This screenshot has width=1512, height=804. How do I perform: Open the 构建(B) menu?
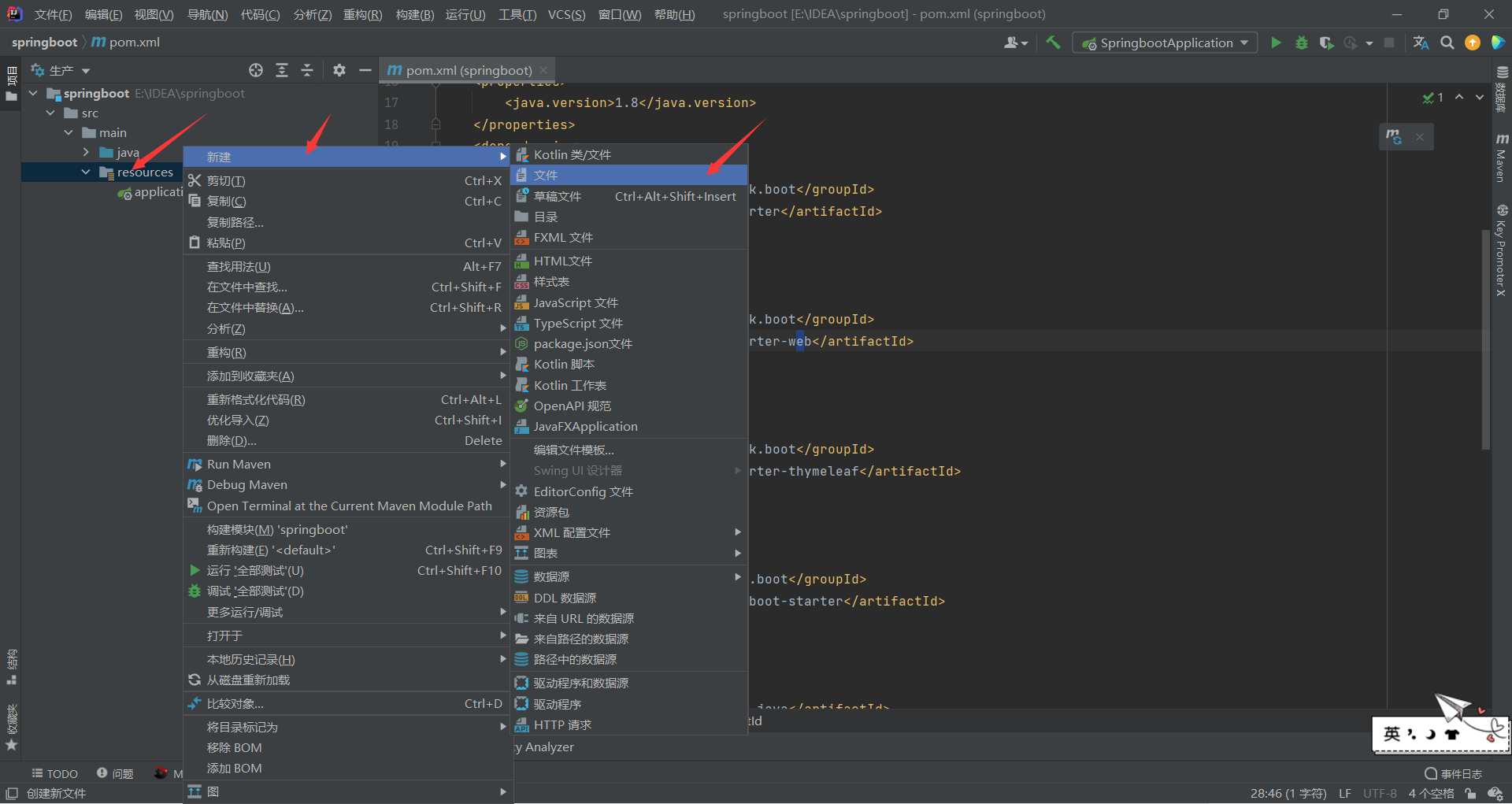coord(414,14)
